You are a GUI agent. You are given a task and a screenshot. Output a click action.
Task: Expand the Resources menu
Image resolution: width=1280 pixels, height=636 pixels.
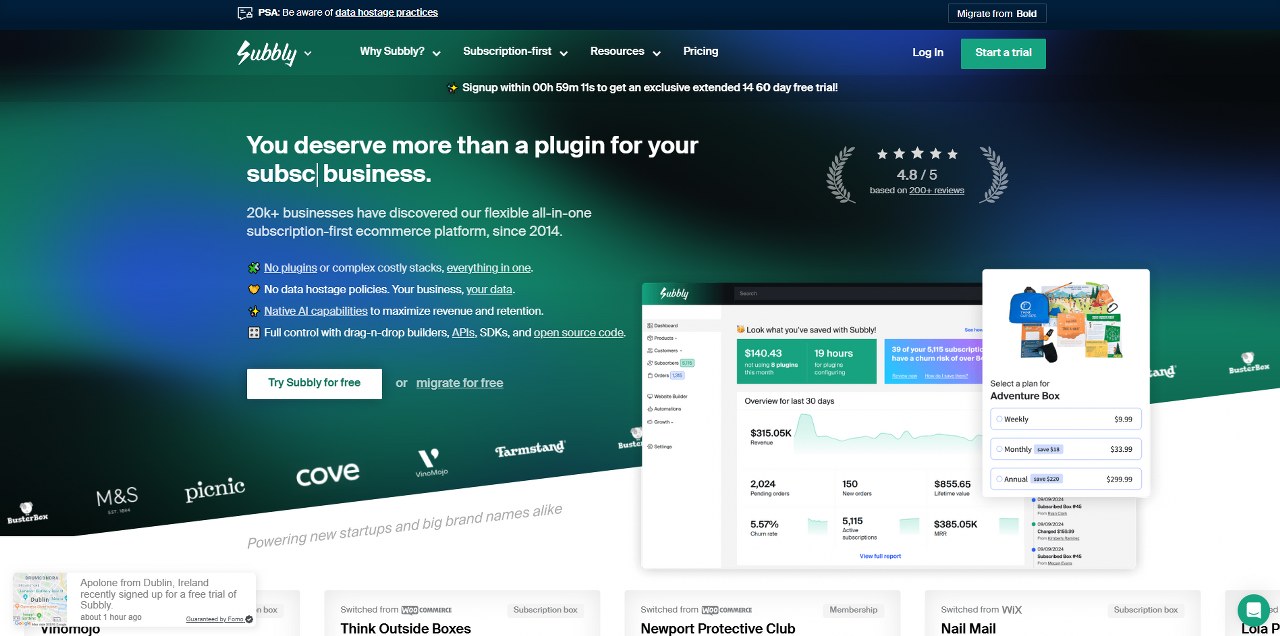[x=625, y=52]
